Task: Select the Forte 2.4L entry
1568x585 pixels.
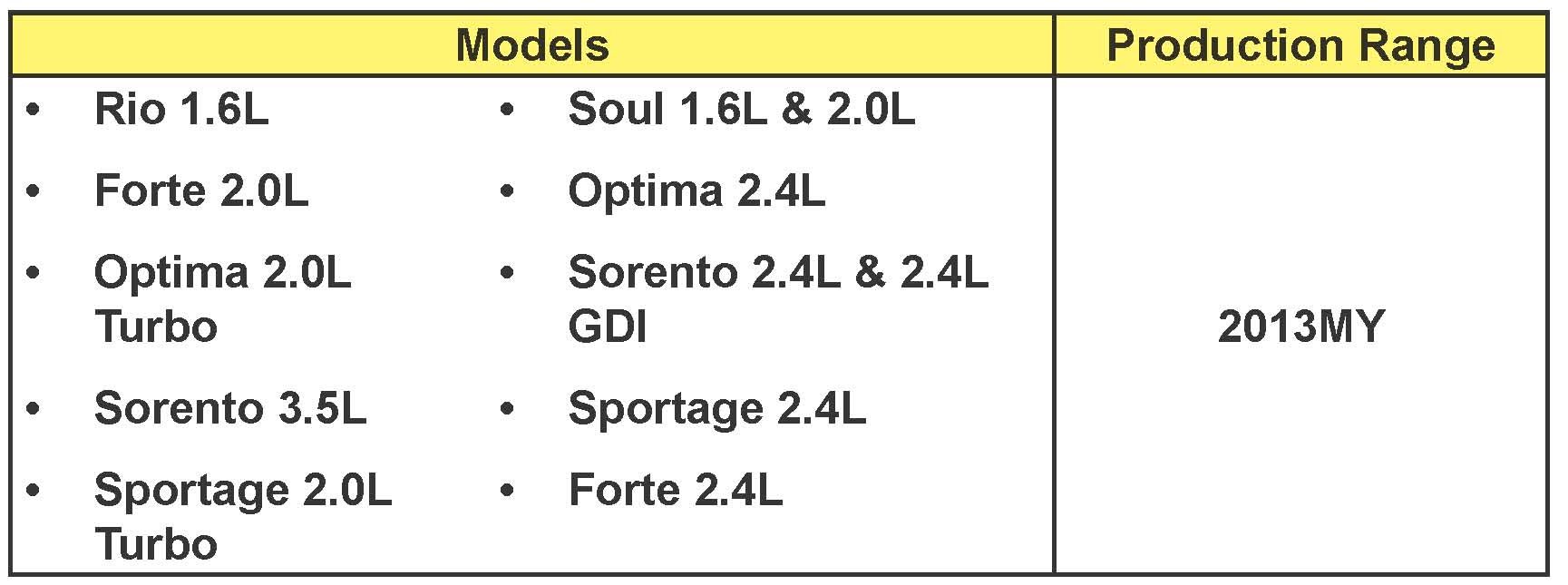Action: (675, 491)
